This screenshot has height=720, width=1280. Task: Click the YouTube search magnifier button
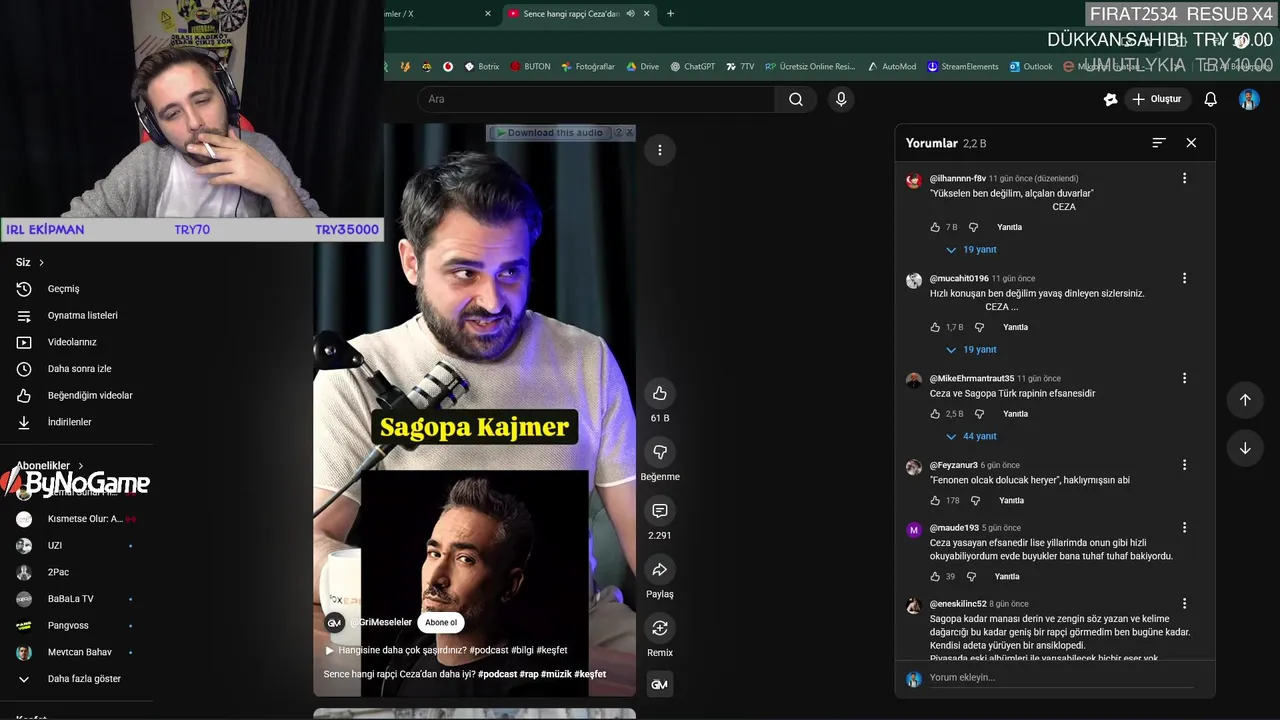tap(796, 99)
